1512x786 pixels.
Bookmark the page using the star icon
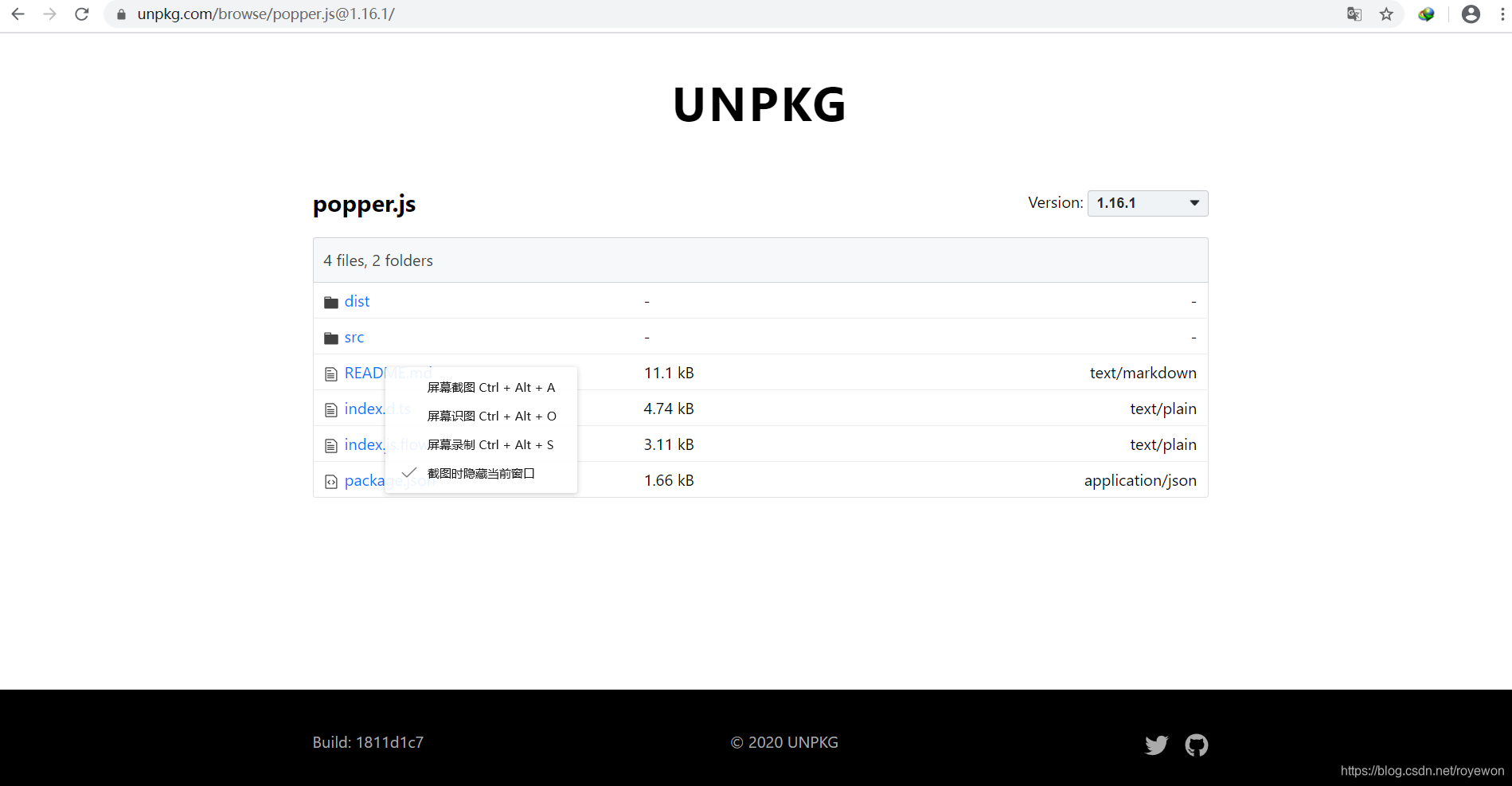click(x=1386, y=14)
